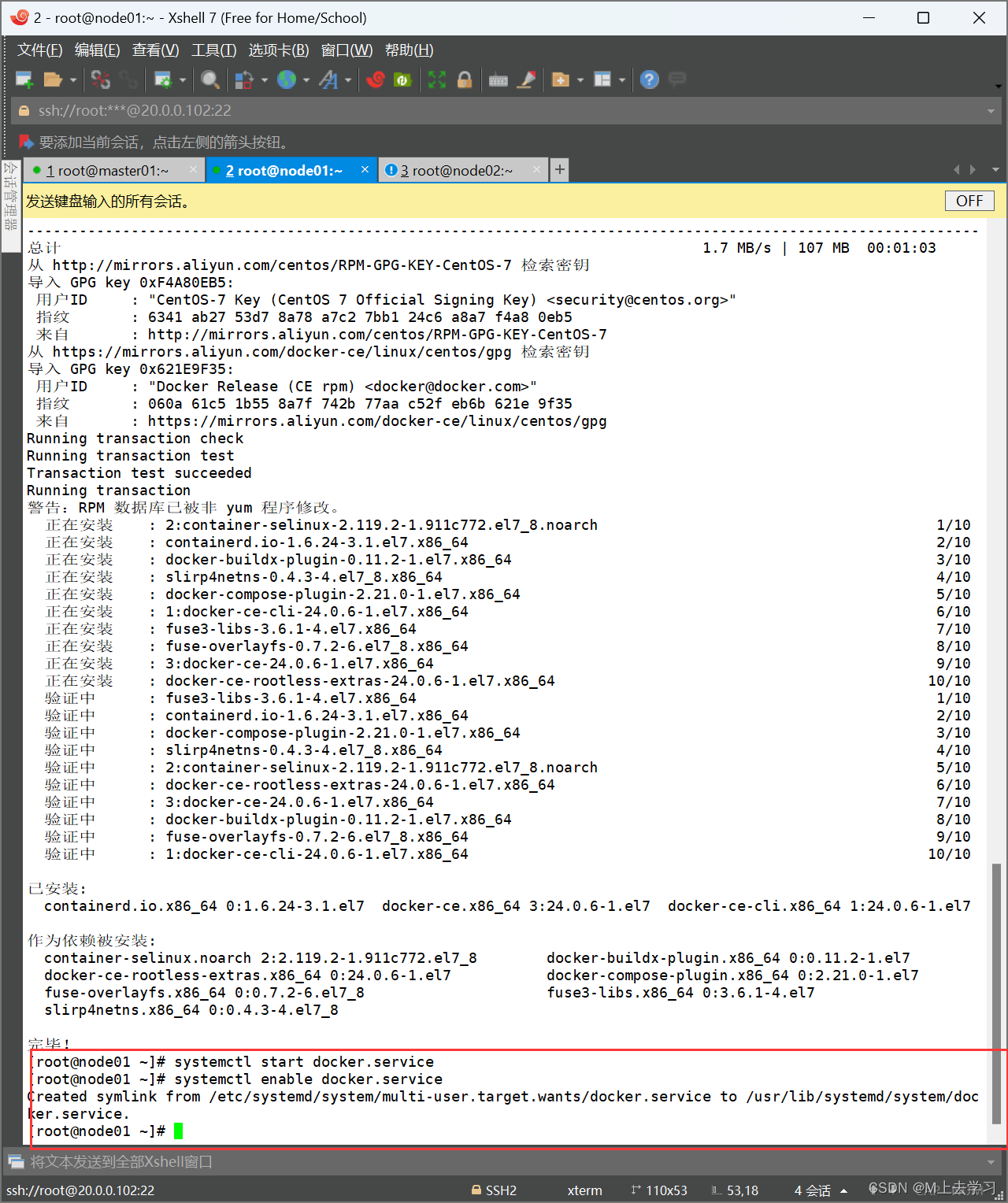The height and width of the screenshot is (1203, 1008).
Task: Open the 帮助(H) menu
Action: point(409,50)
